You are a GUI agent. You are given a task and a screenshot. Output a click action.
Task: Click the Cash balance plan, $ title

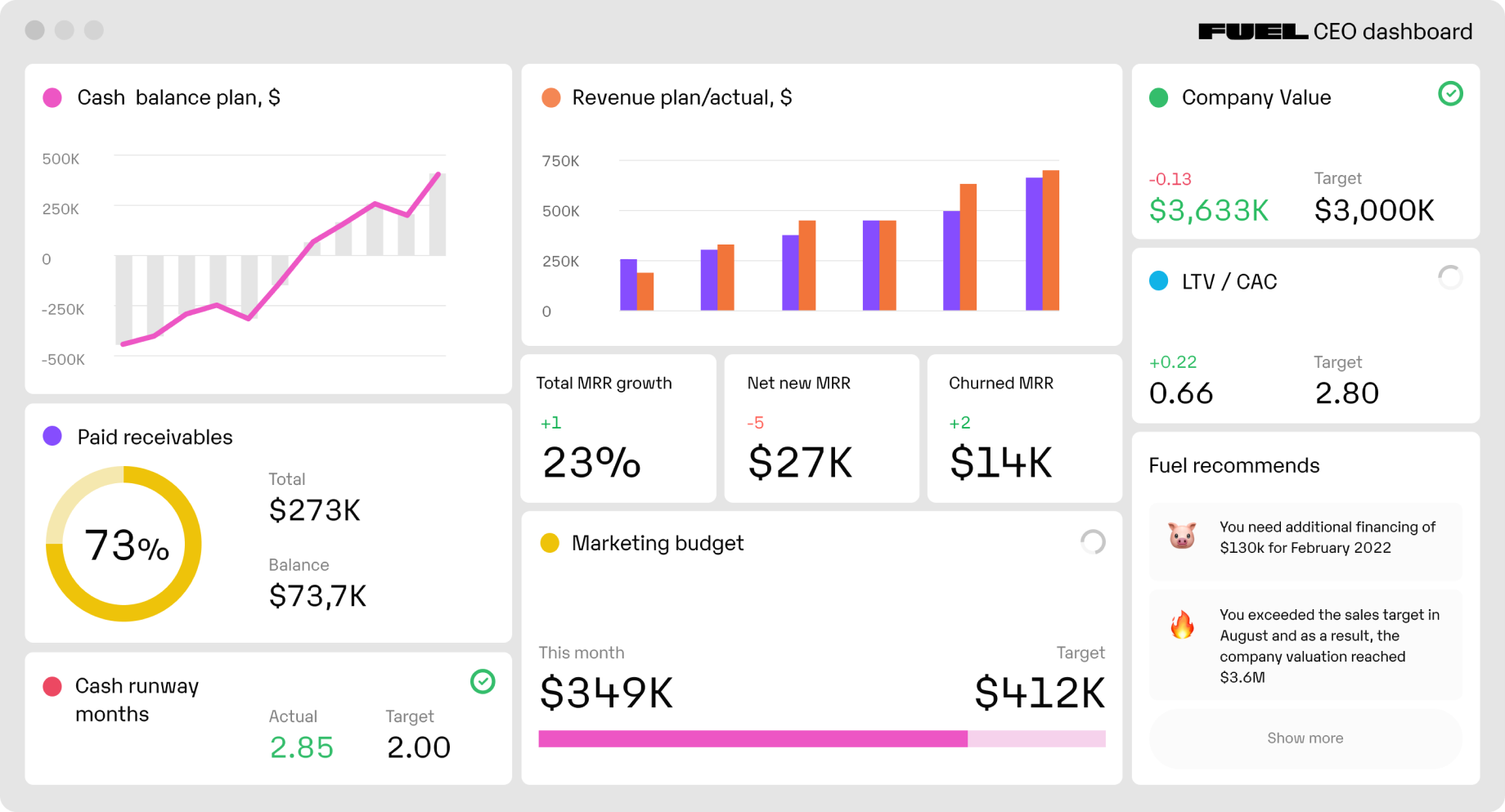[179, 98]
